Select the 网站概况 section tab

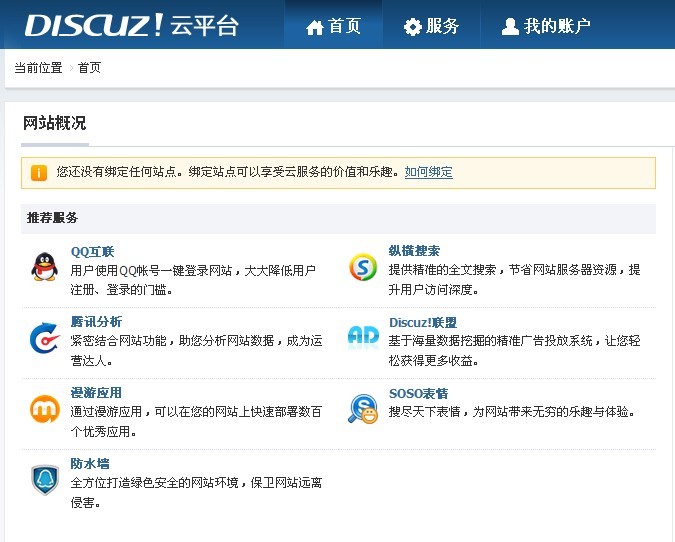[x=55, y=123]
